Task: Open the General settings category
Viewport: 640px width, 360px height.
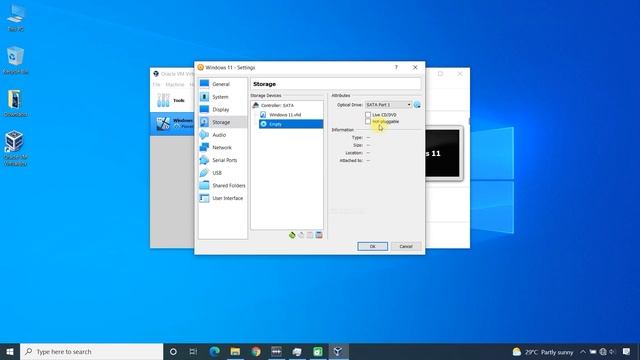Action: coord(222,84)
